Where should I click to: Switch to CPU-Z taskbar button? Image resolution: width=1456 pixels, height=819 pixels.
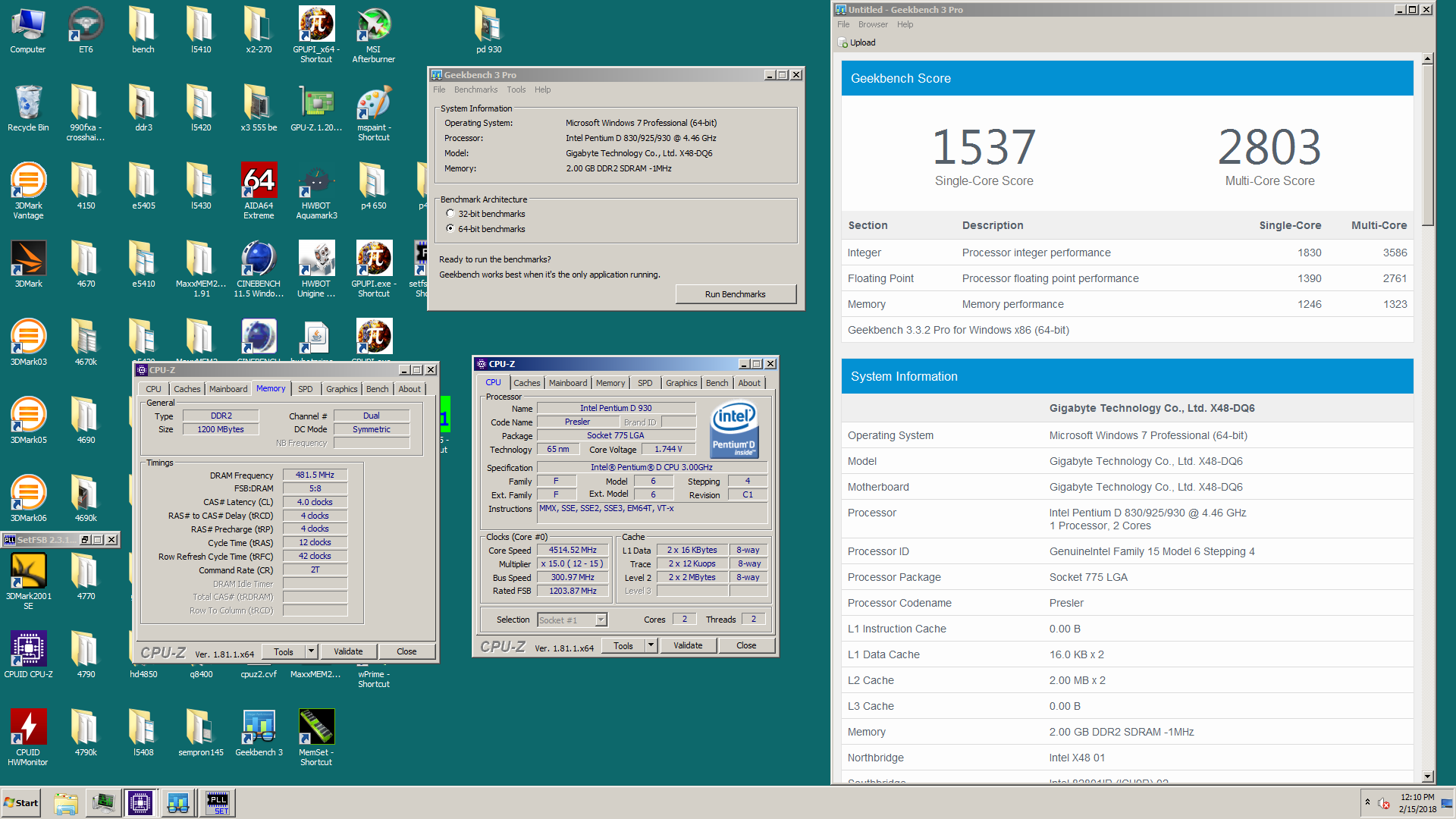click(140, 802)
